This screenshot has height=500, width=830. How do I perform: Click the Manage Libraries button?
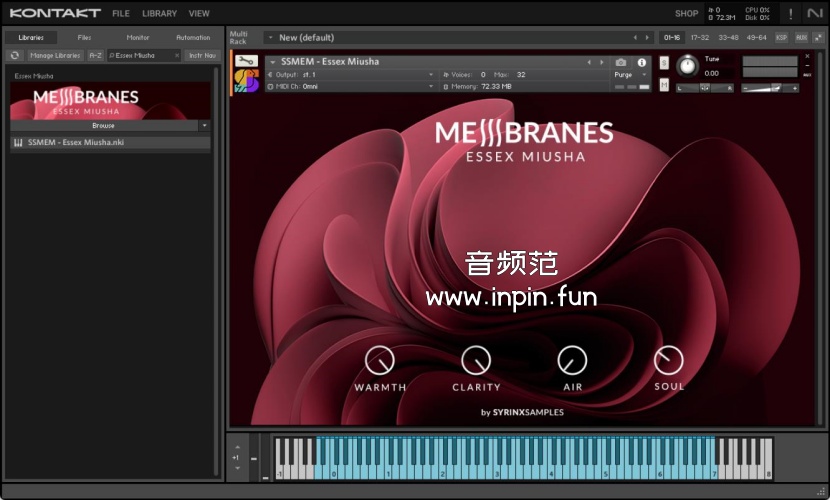[55, 55]
